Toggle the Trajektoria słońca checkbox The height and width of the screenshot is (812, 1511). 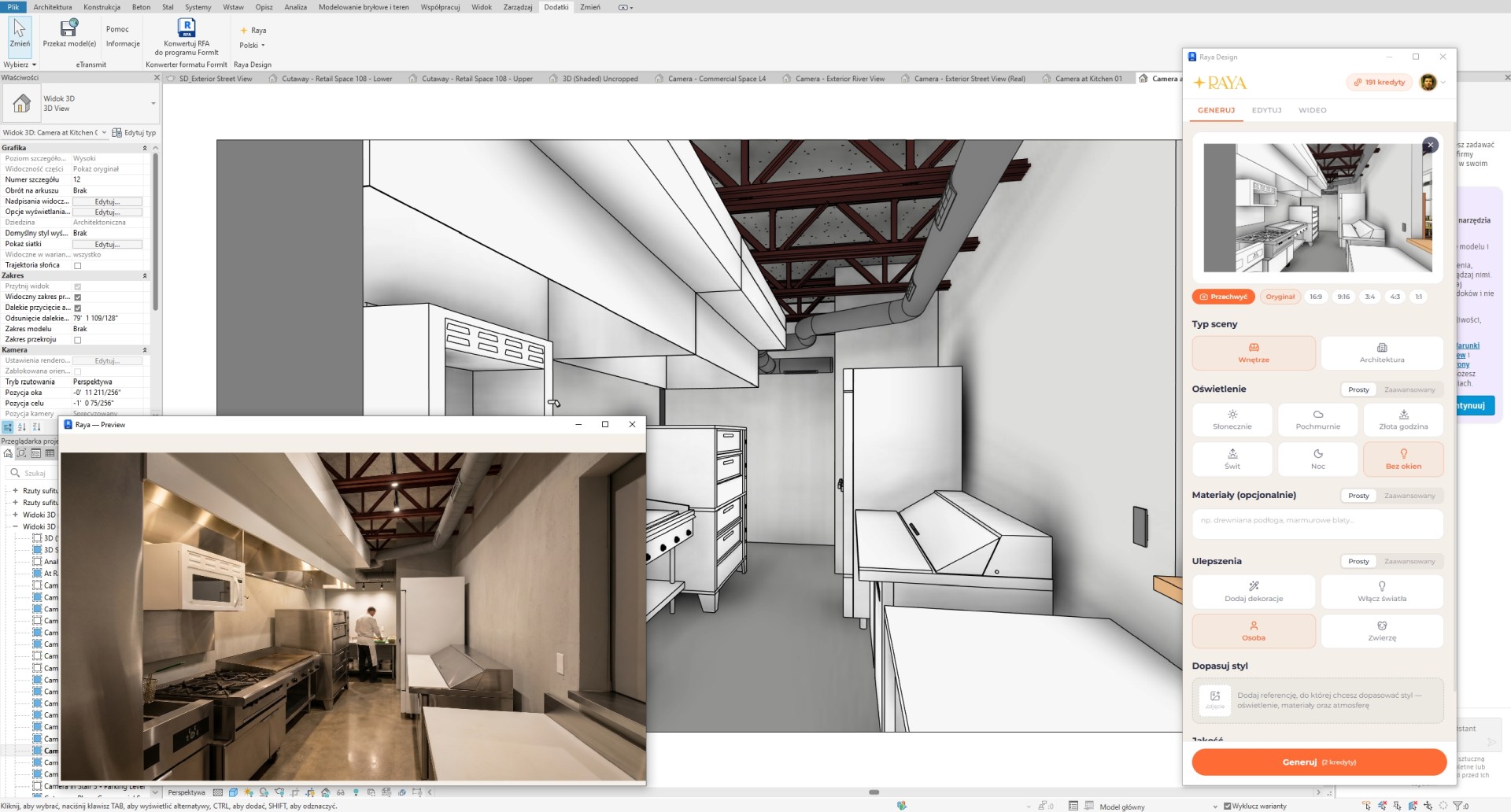[77, 266]
